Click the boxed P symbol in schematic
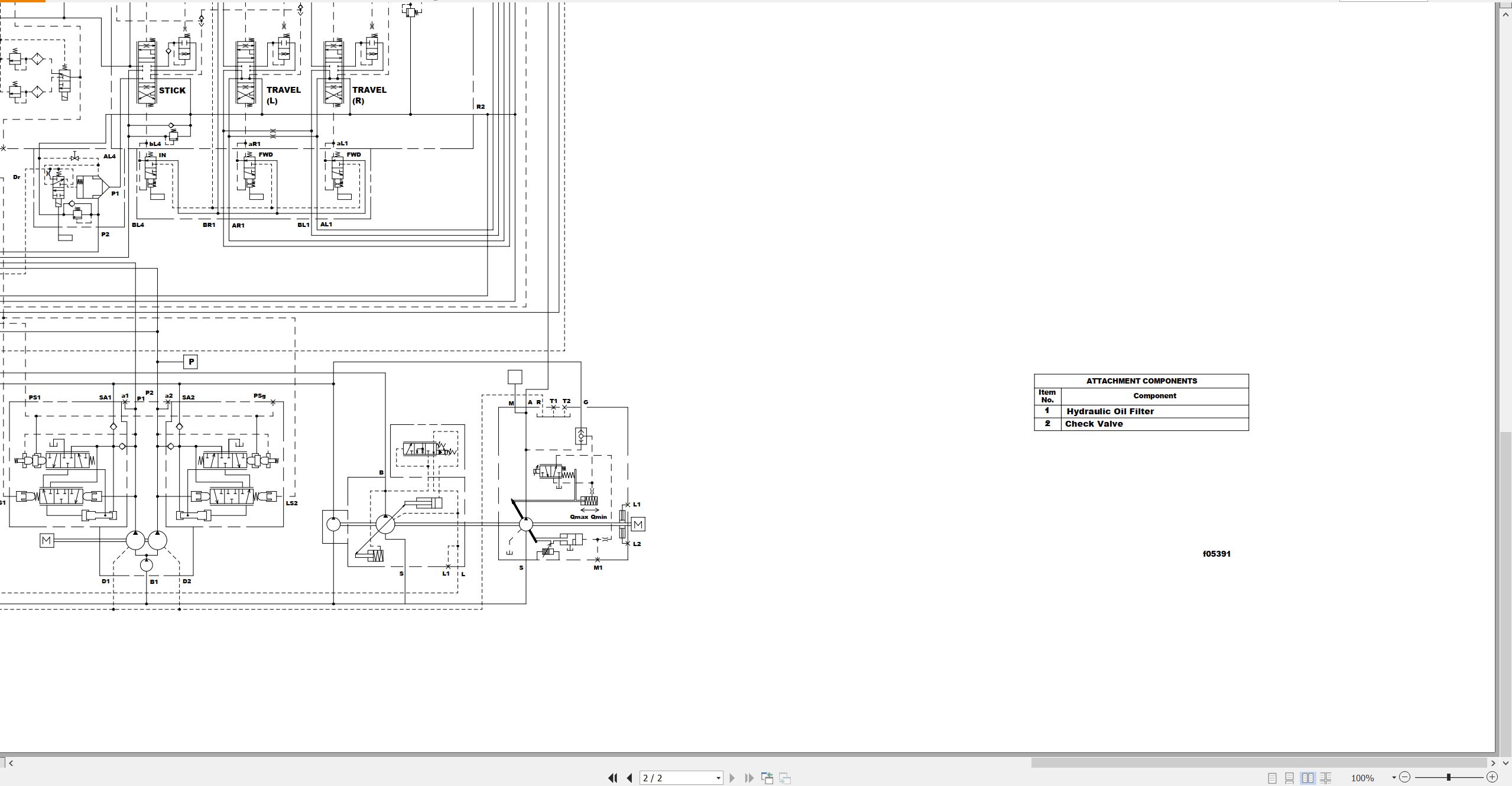 [x=191, y=362]
